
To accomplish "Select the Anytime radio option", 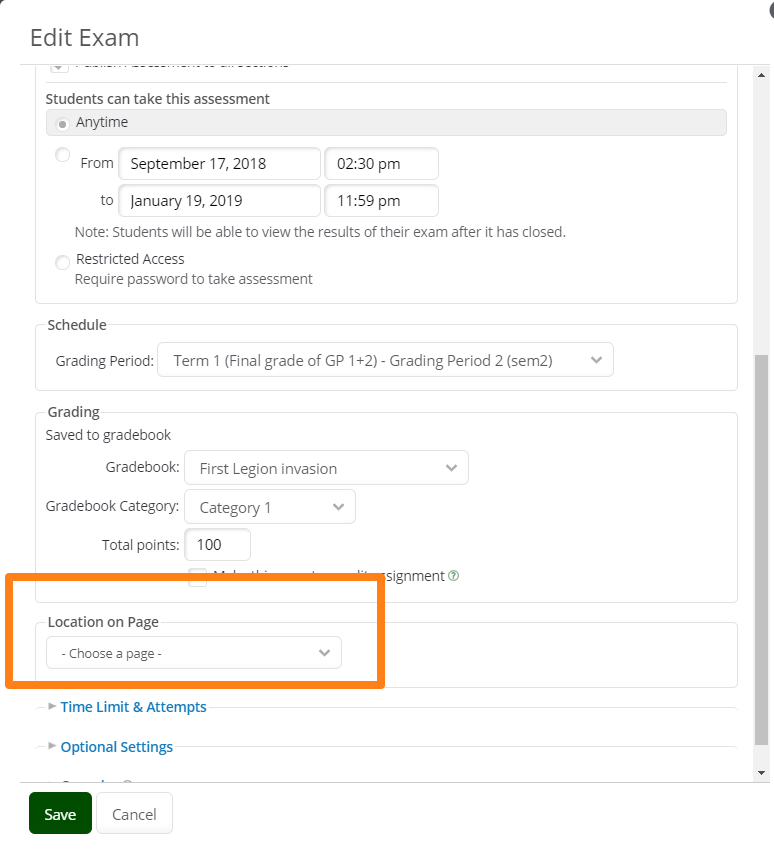I will tap(63, 123).
